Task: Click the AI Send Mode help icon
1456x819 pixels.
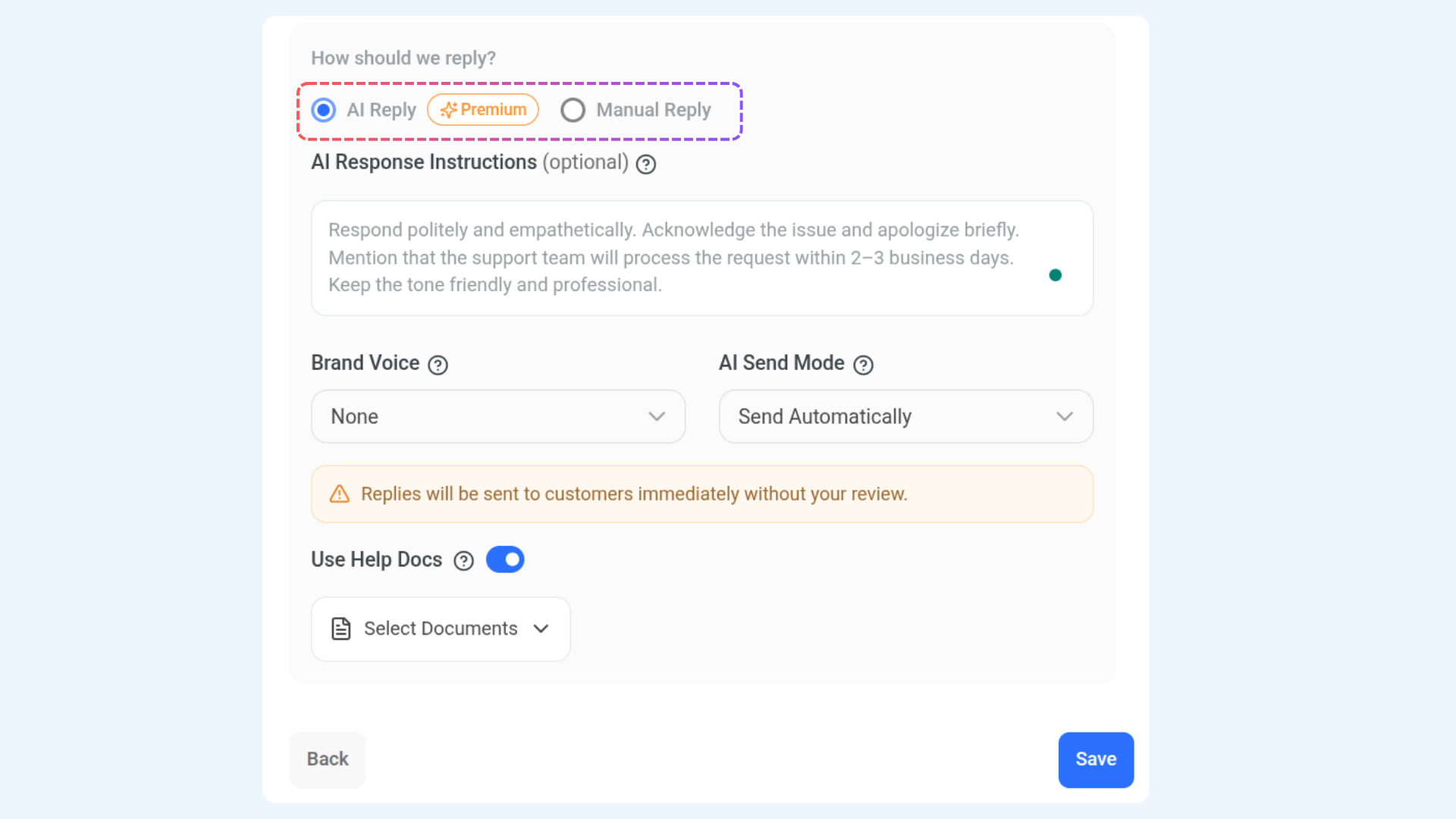Action: pyautogui.click(x=863, y=366)
